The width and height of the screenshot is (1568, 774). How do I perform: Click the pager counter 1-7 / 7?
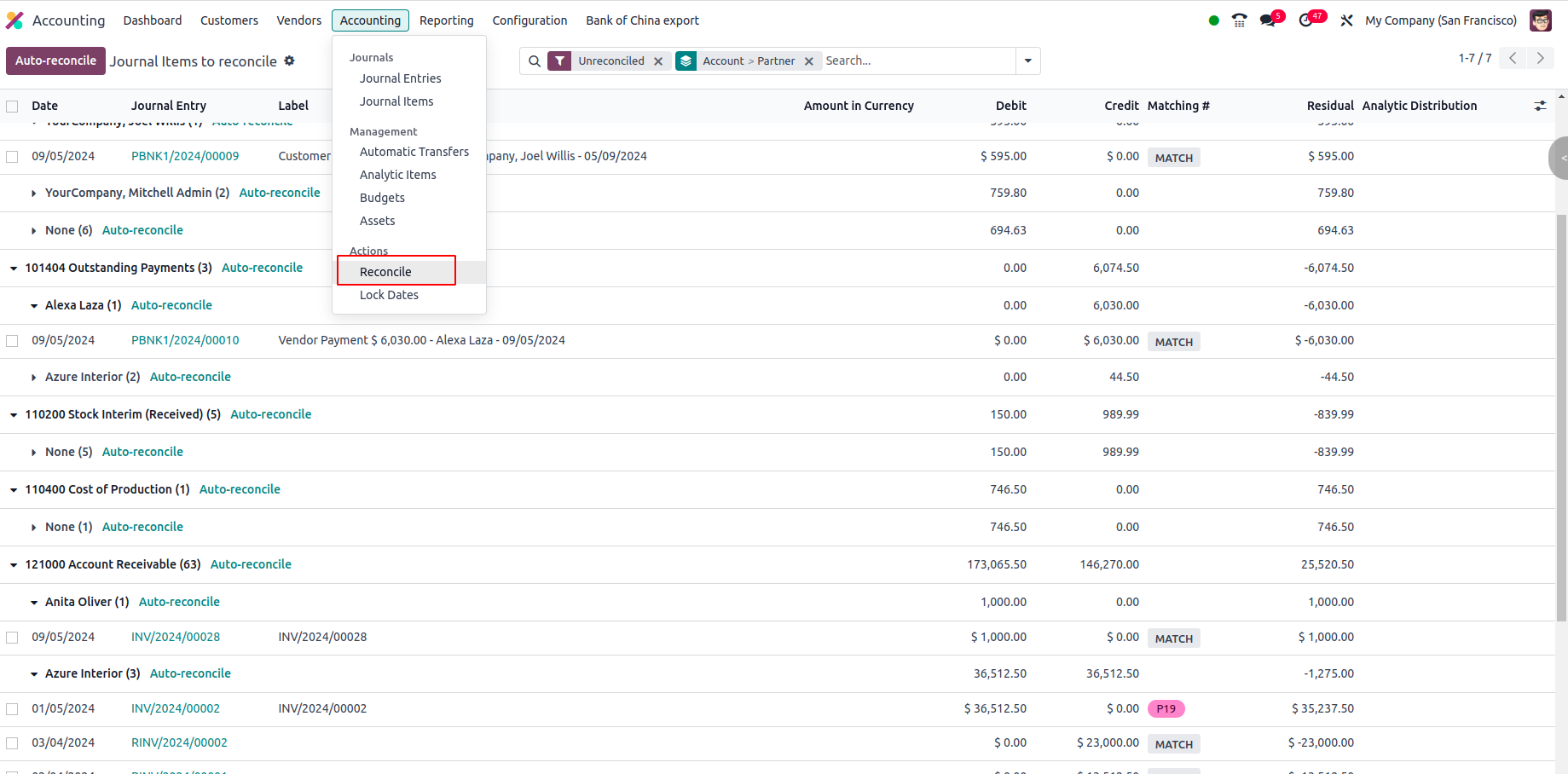click(x=1475, y=58)
